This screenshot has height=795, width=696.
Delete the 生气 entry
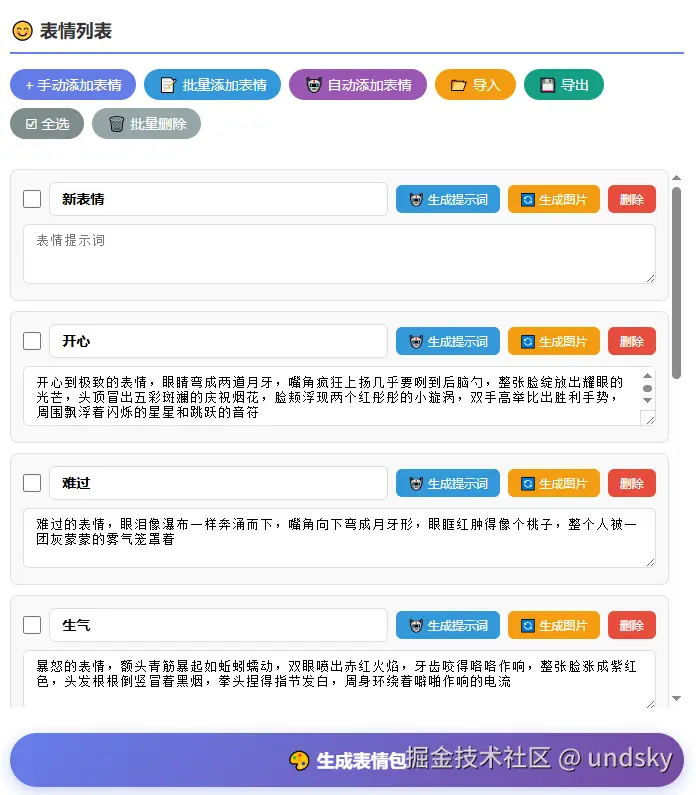632,625
